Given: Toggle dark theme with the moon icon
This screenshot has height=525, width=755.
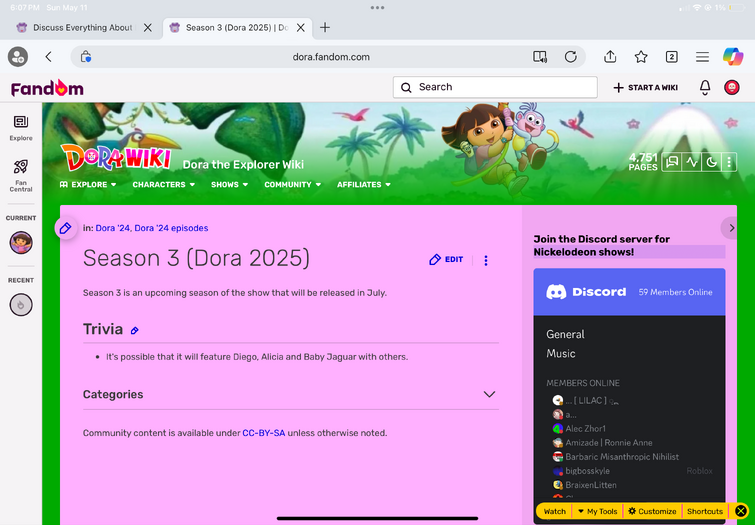Looking at the screenshot, I should tap(712, 162).
